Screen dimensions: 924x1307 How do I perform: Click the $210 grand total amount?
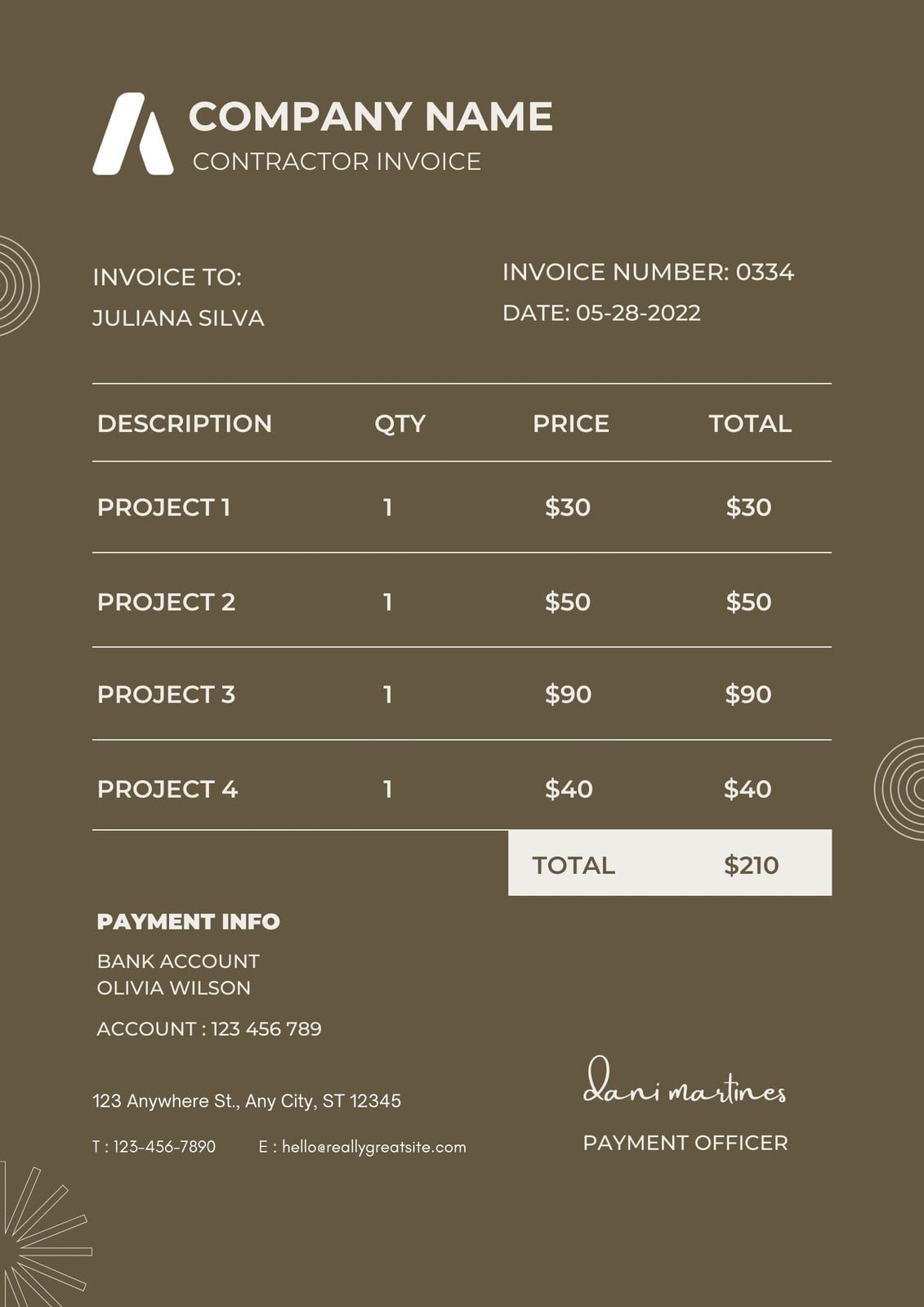point(752,865)
